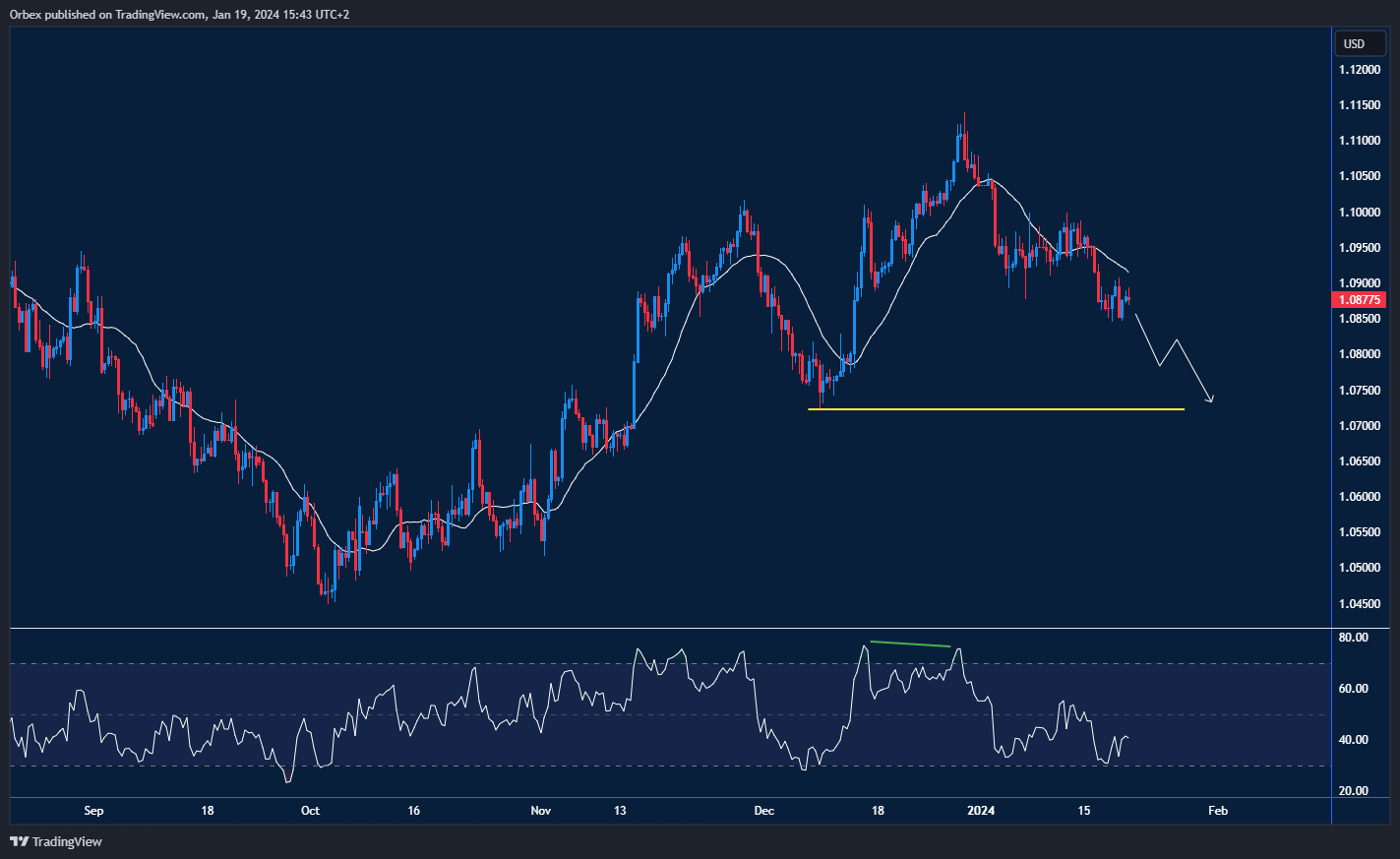Click the 1.10000 price scale label
Screen dimensions: 1400x859
point(1358,213)
